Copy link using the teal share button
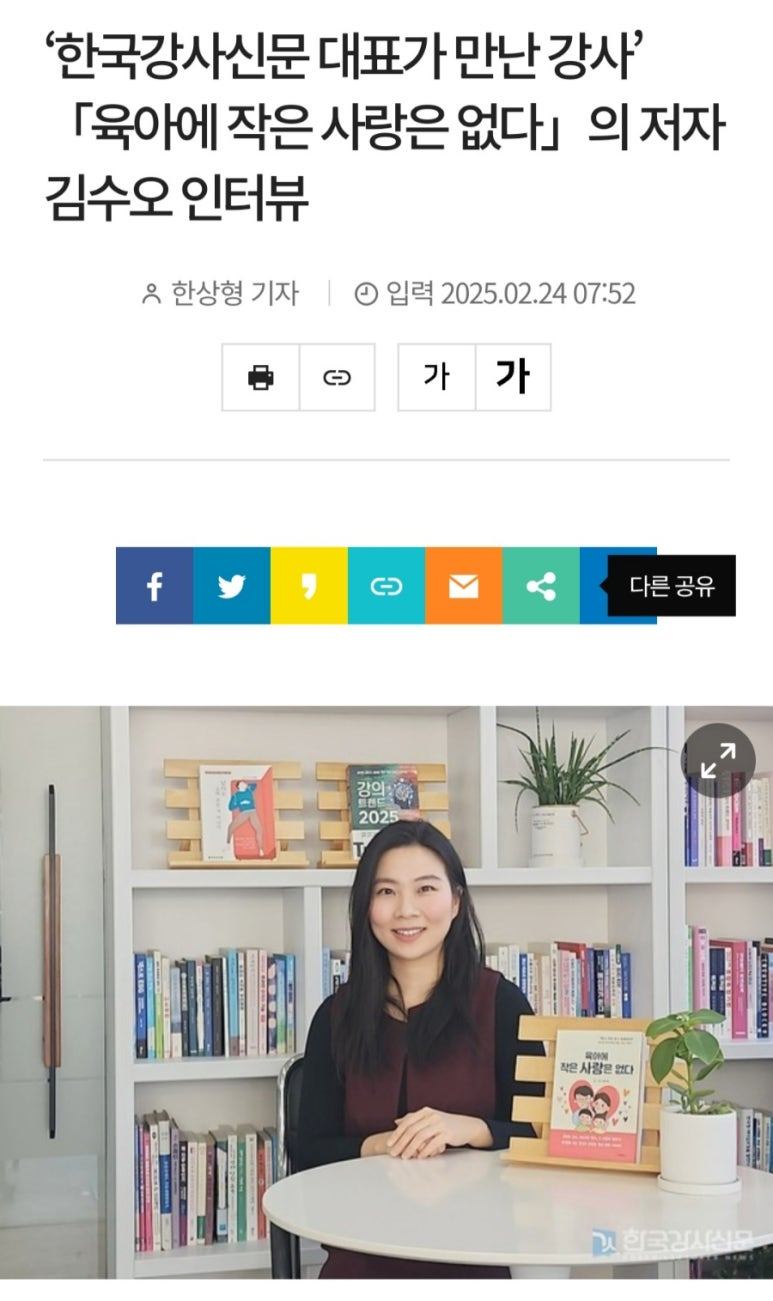The image size is (773, 1301). [x=386, y=586]
